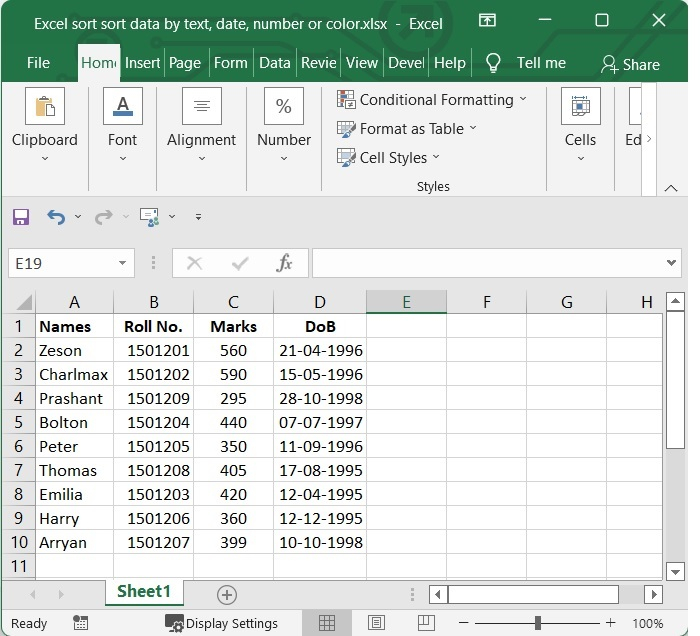
Task: Click Display Settings in status bar
Action: point(222,623)
